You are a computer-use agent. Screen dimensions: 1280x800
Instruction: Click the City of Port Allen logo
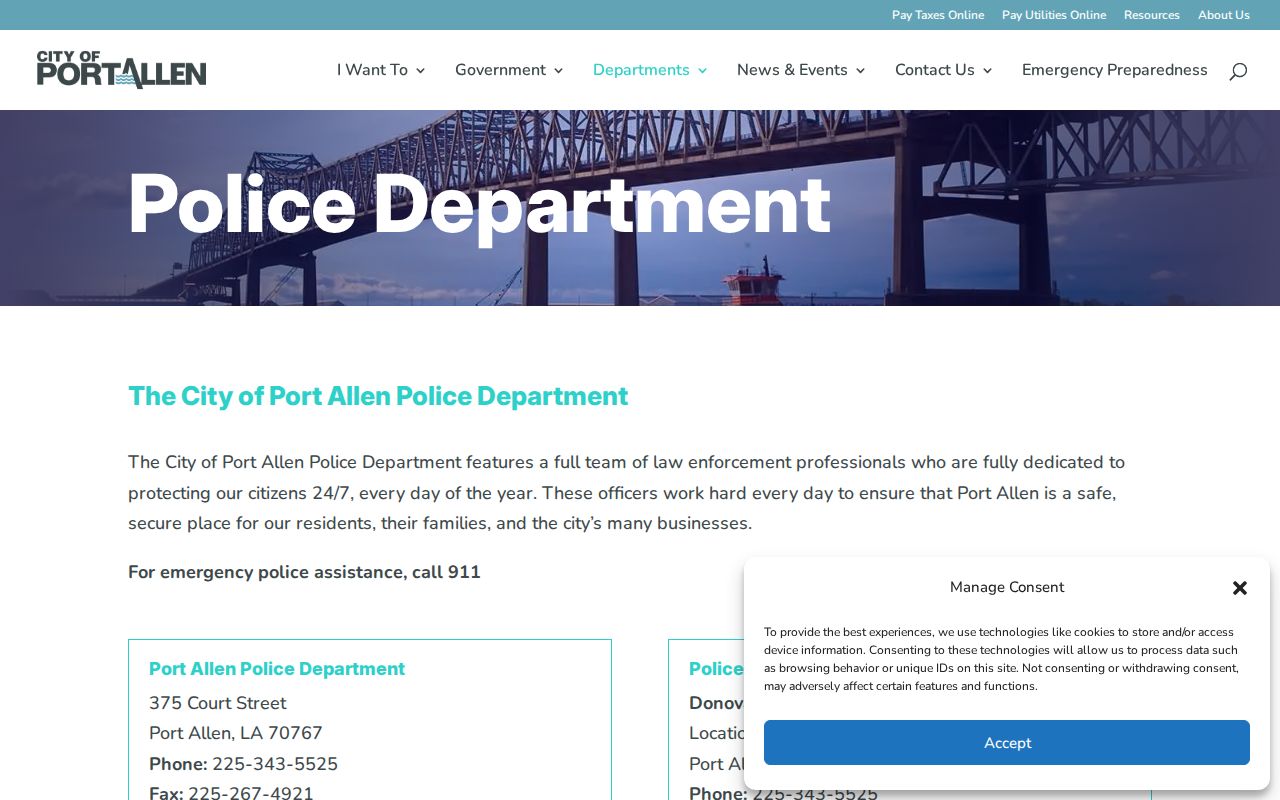point(121,70)
